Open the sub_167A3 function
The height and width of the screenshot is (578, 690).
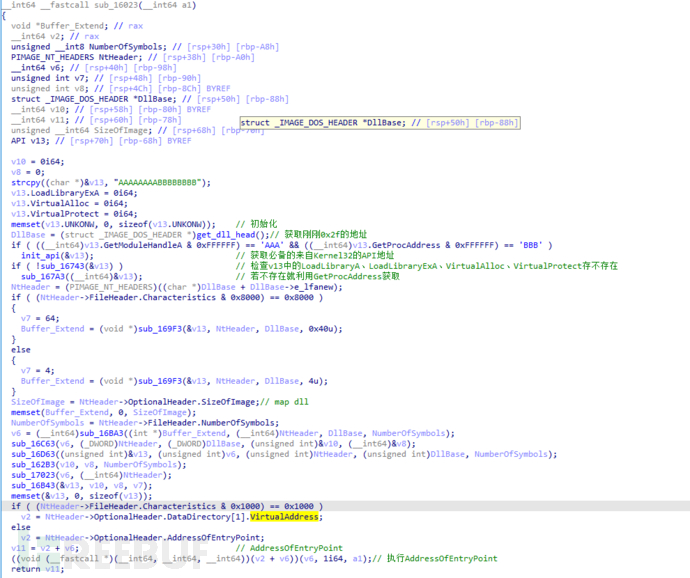(x=42, y=277)
